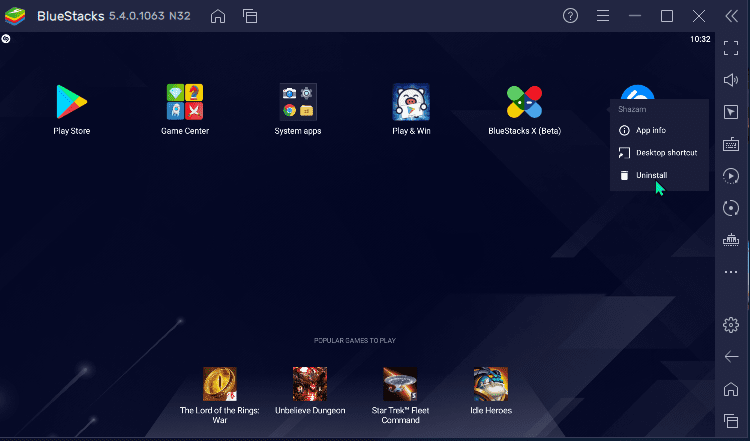Click the BlueStacks logo
750x441 pixels.
(x=15, y=16)
